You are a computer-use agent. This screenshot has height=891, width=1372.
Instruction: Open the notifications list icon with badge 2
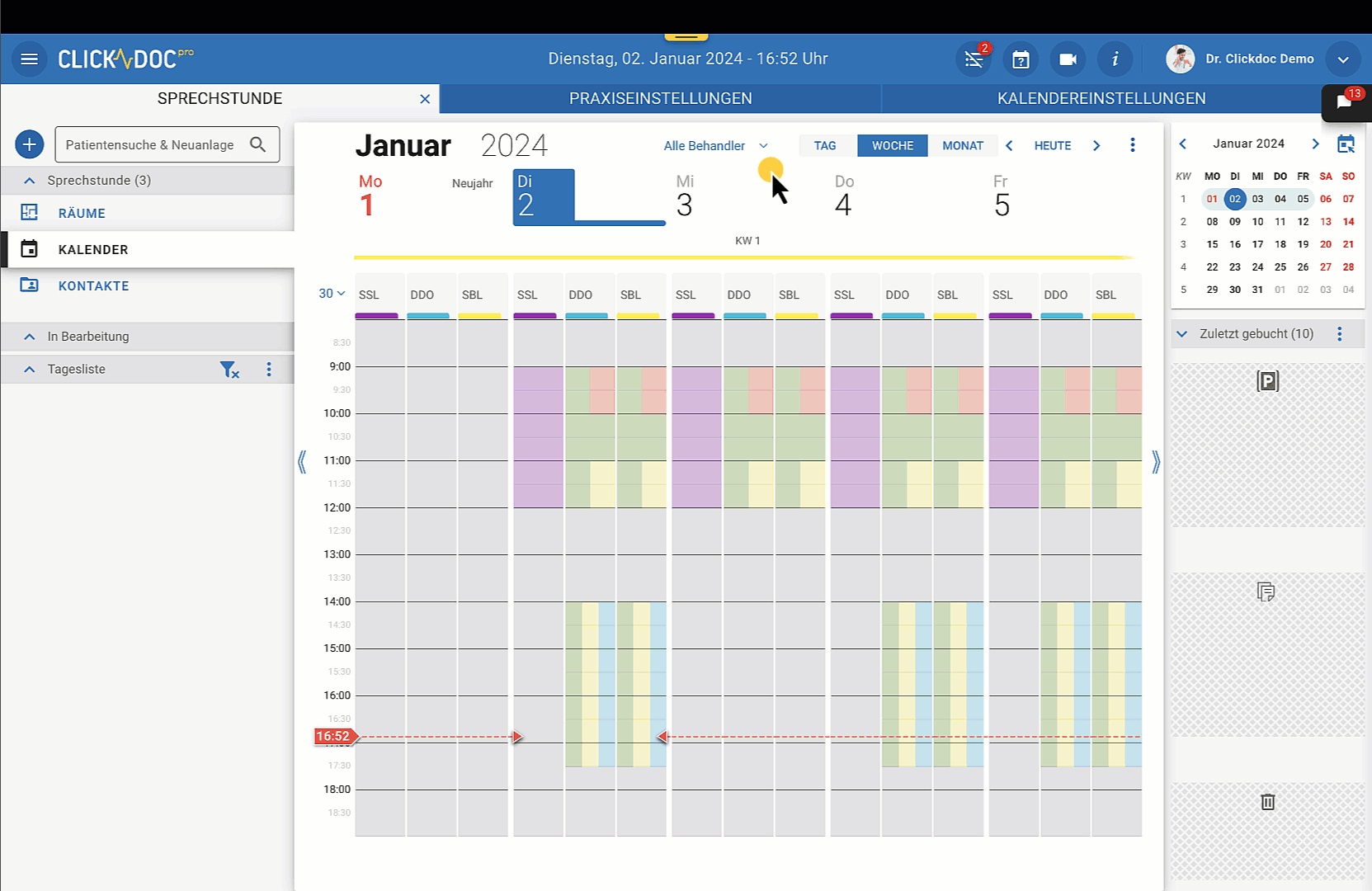click(974, 59)
